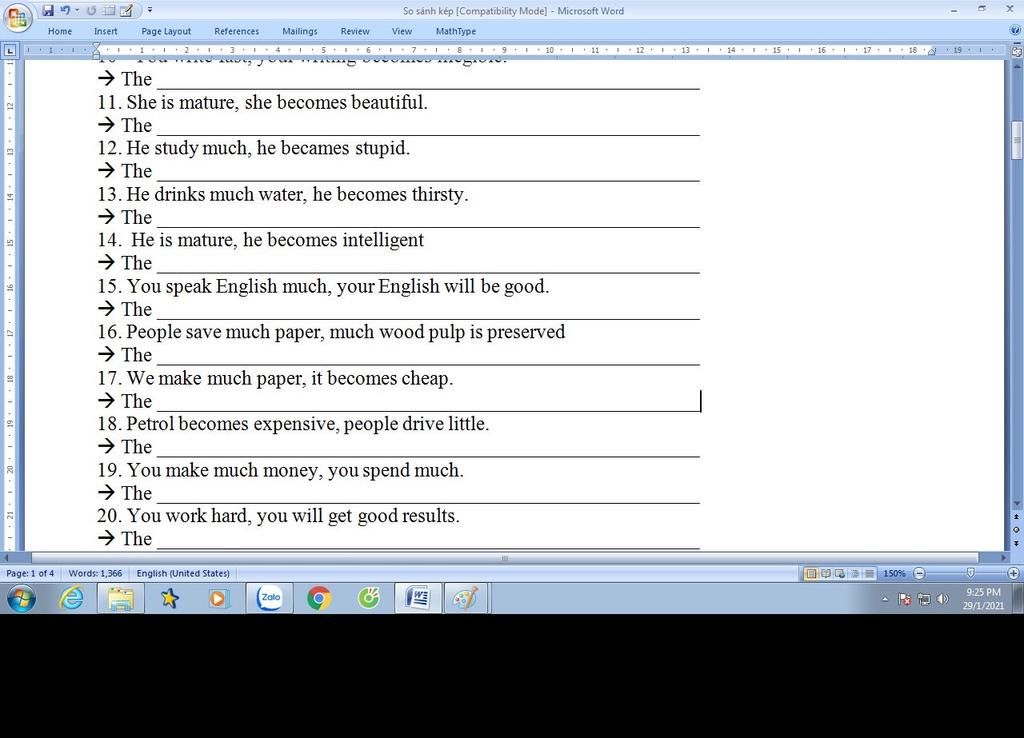Open the Office Button menu
This screenshot has height=738, width=1024.
click(x=17, y=18)
